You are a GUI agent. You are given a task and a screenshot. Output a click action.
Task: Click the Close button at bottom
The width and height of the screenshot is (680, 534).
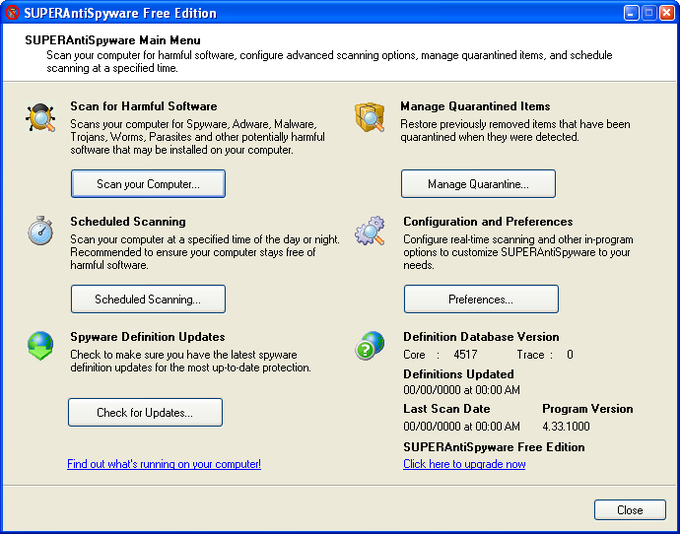(x=630, y=510)
